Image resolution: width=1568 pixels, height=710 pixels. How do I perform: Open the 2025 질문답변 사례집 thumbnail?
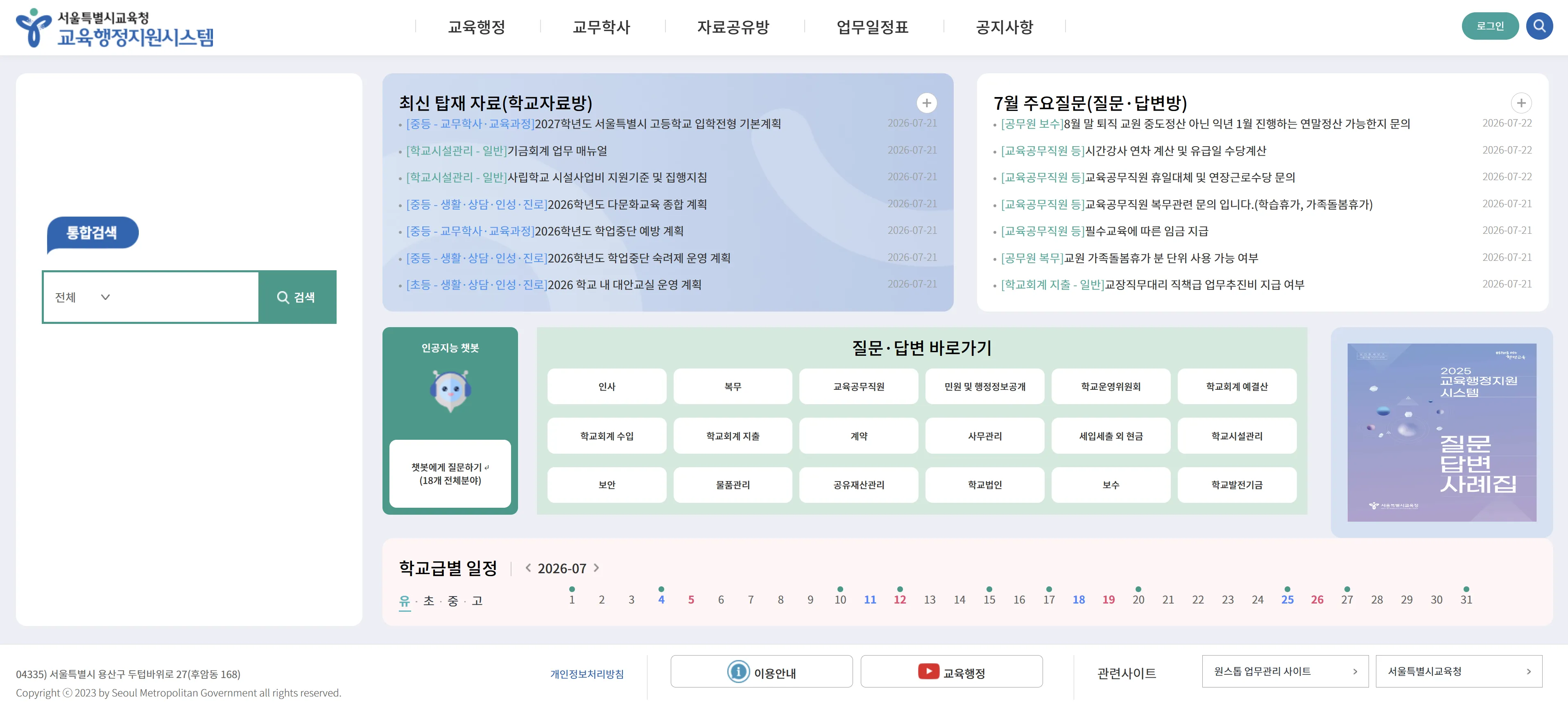1441,432
